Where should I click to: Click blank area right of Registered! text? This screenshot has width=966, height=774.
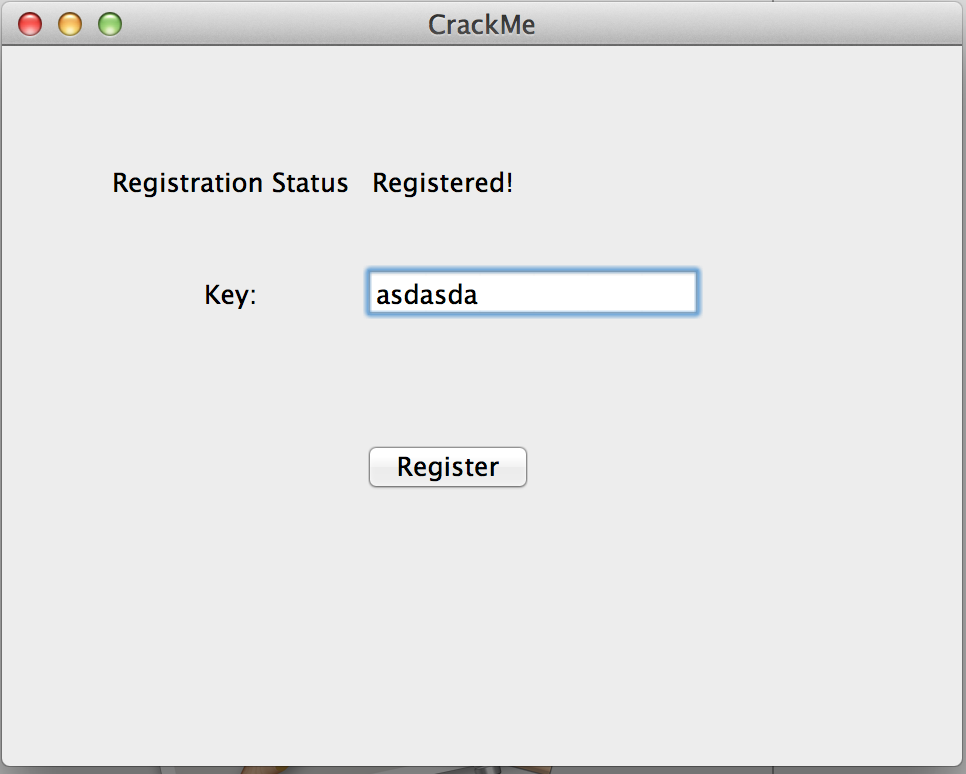point(733,183)
